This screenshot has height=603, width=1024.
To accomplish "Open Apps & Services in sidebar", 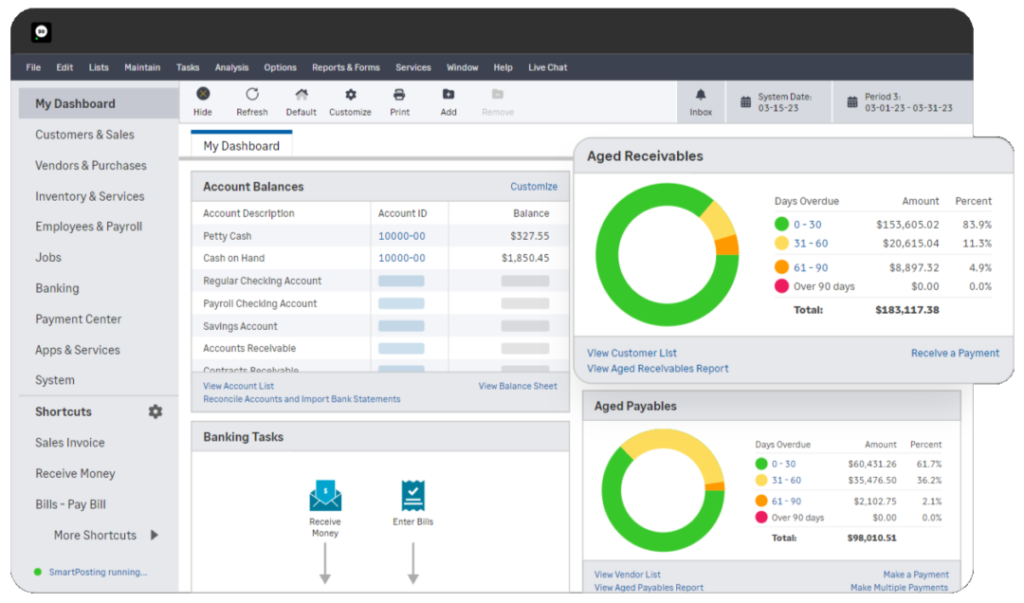I will click(x=78, y=350).
